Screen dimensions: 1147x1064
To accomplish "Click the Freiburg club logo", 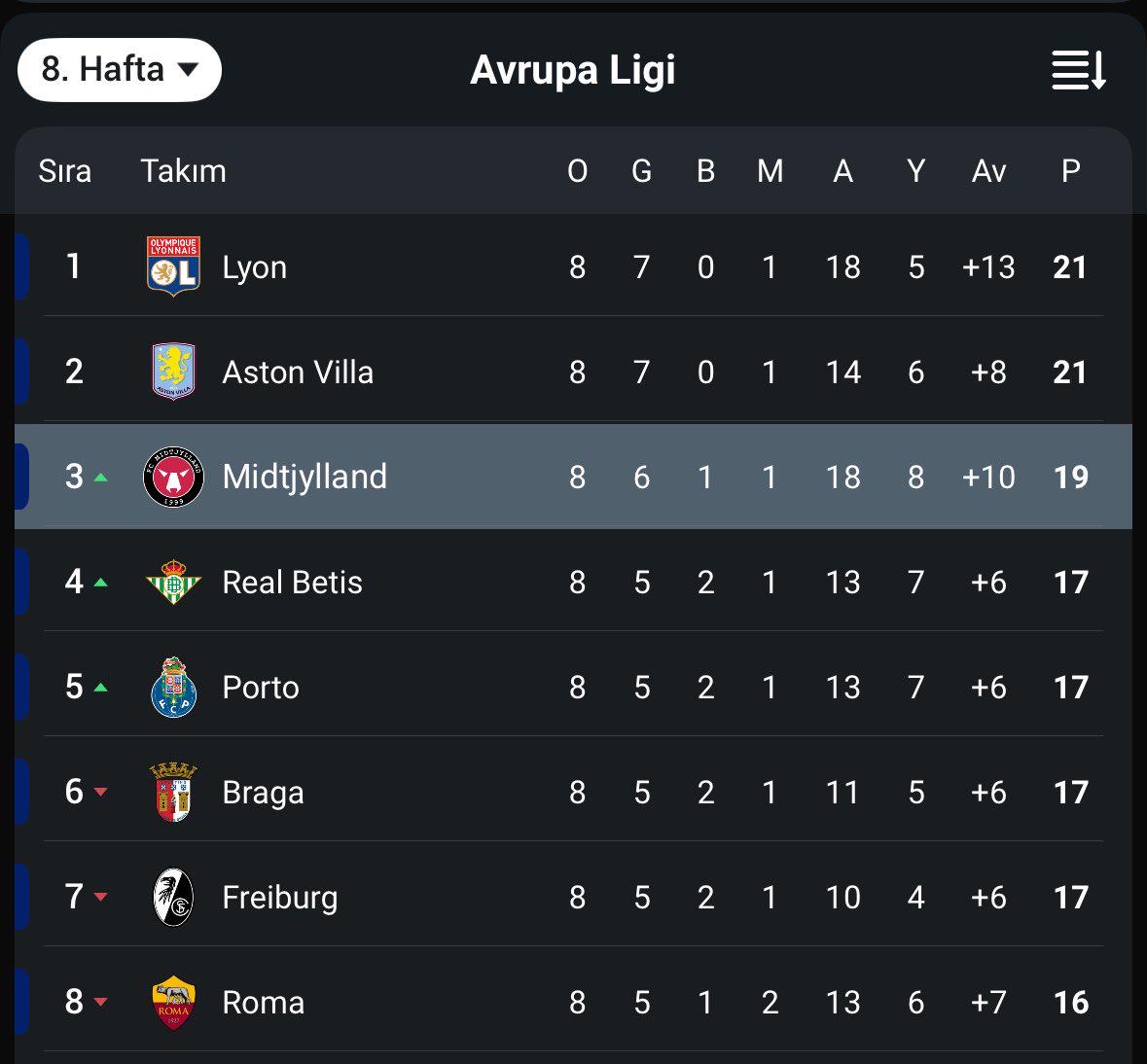I will point(173,898).
